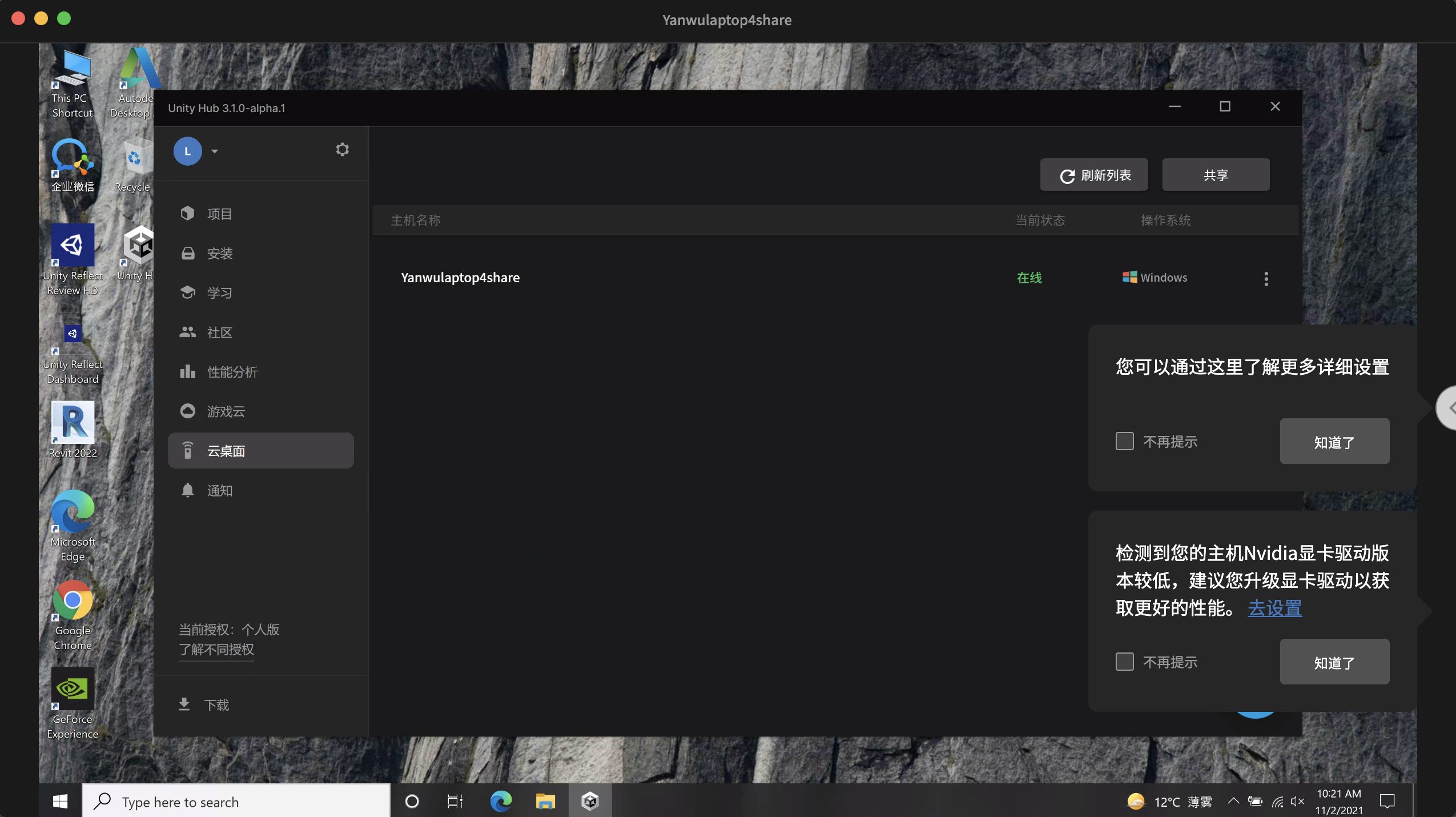The width and height of the screenshot is (1456, 817).
Task: Click the 性能分析 bar chart icon
Action: pos(187,372)
